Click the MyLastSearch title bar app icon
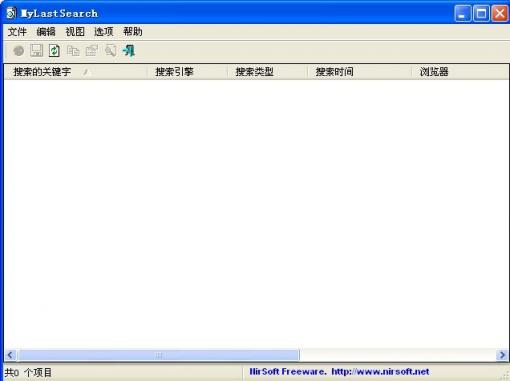510x381 pixels. [x=11, y=13]
